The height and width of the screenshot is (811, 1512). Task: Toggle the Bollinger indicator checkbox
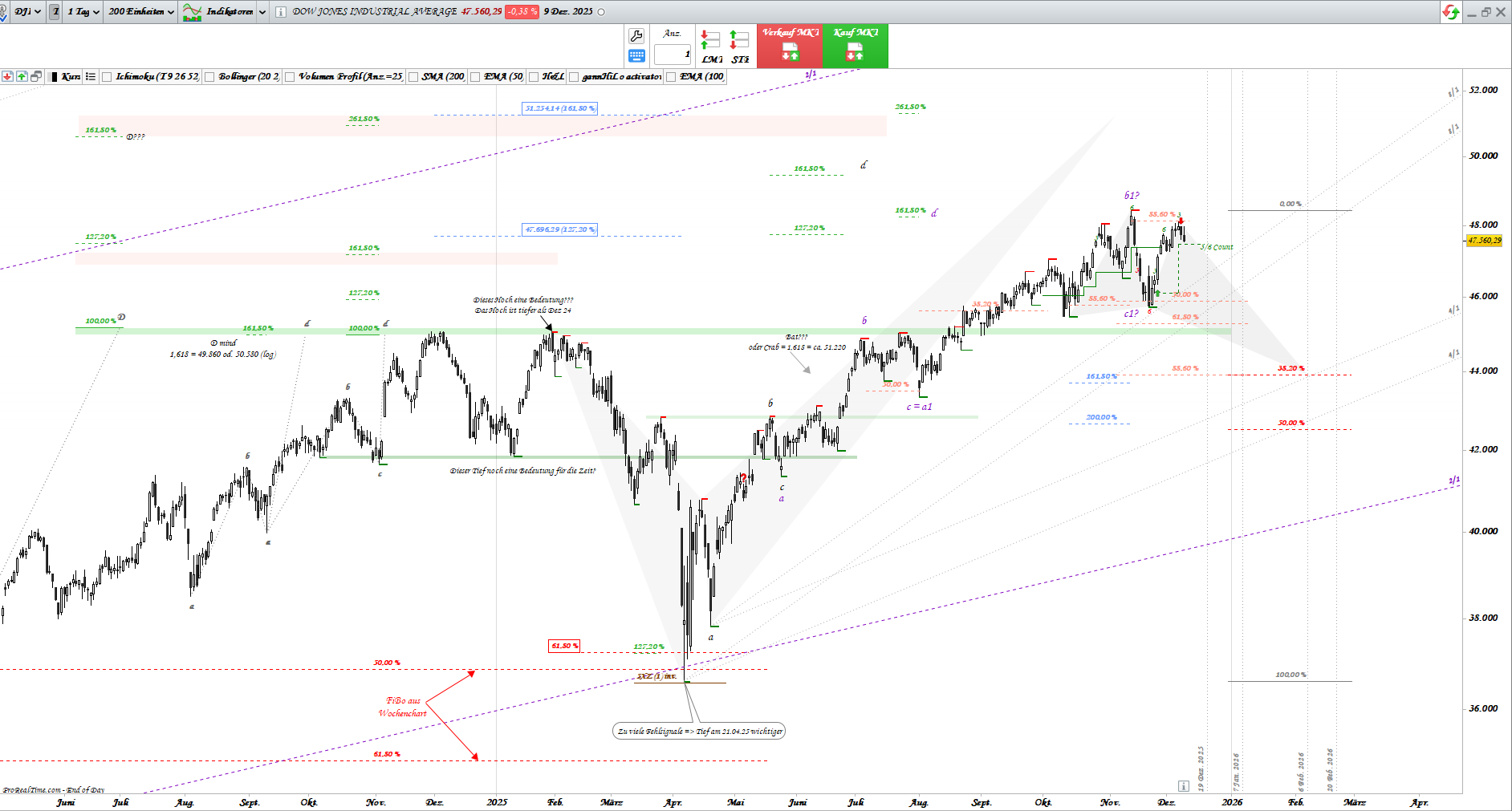pos(209,77)
